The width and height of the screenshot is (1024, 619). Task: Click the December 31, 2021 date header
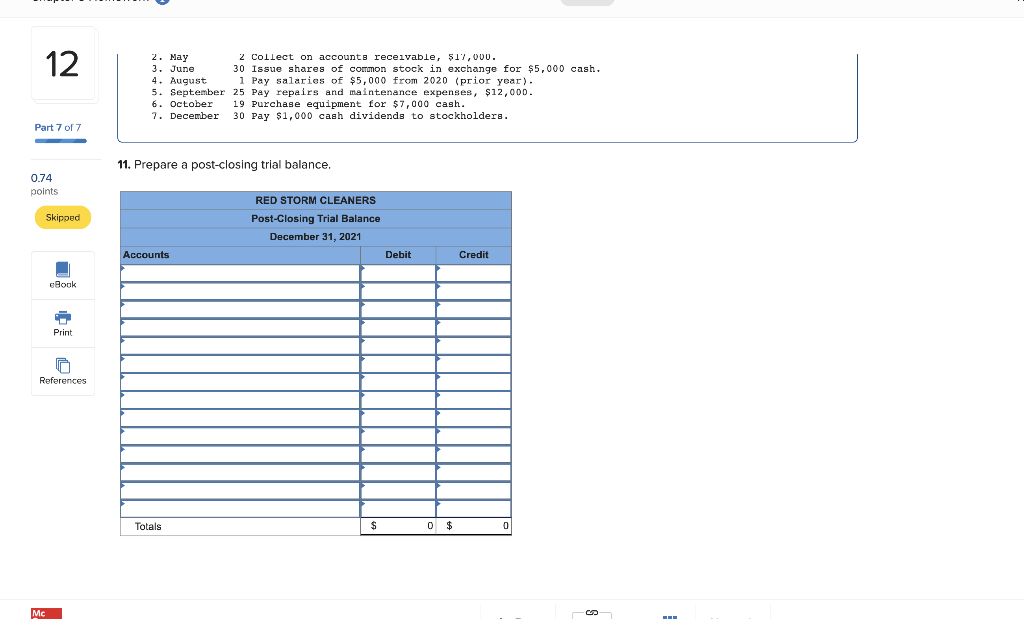coord(315,236)
